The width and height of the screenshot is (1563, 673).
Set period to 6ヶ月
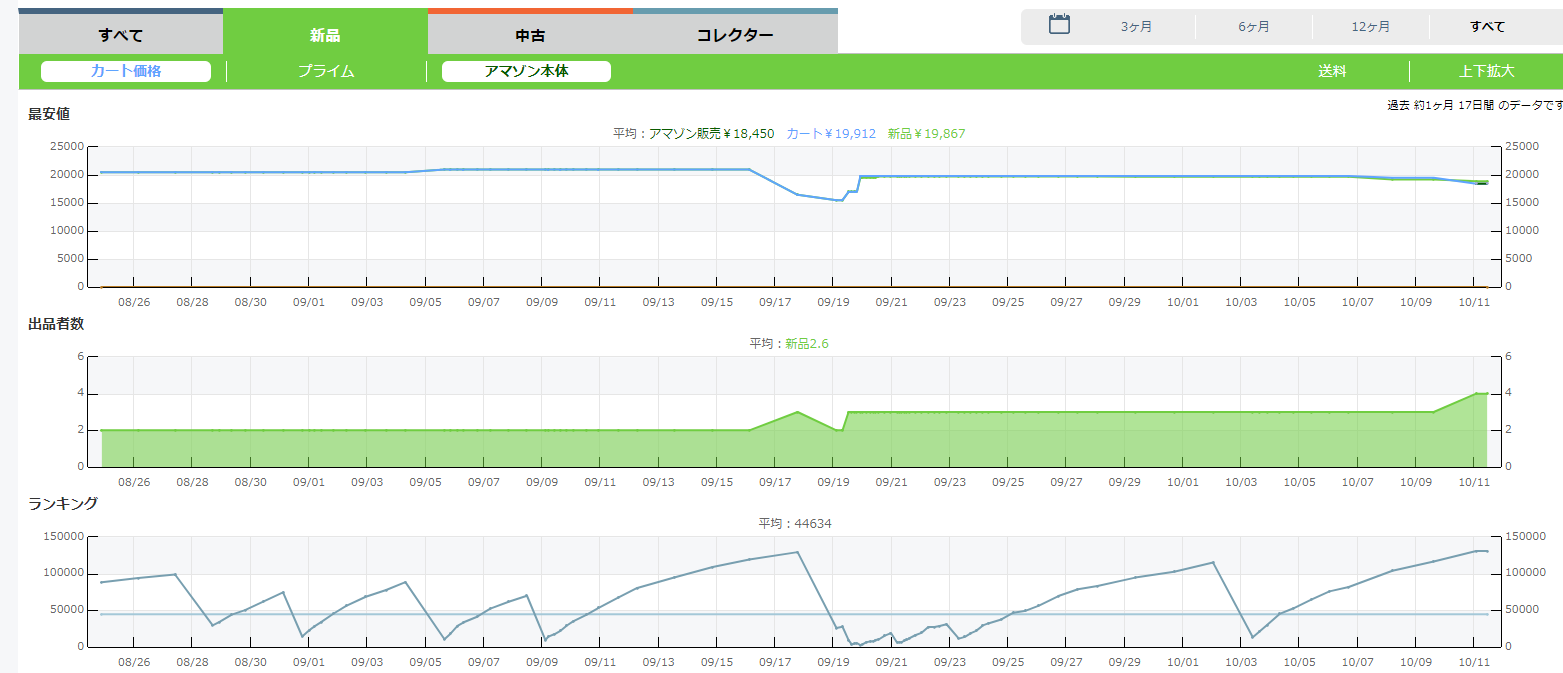coord(1253,27)
